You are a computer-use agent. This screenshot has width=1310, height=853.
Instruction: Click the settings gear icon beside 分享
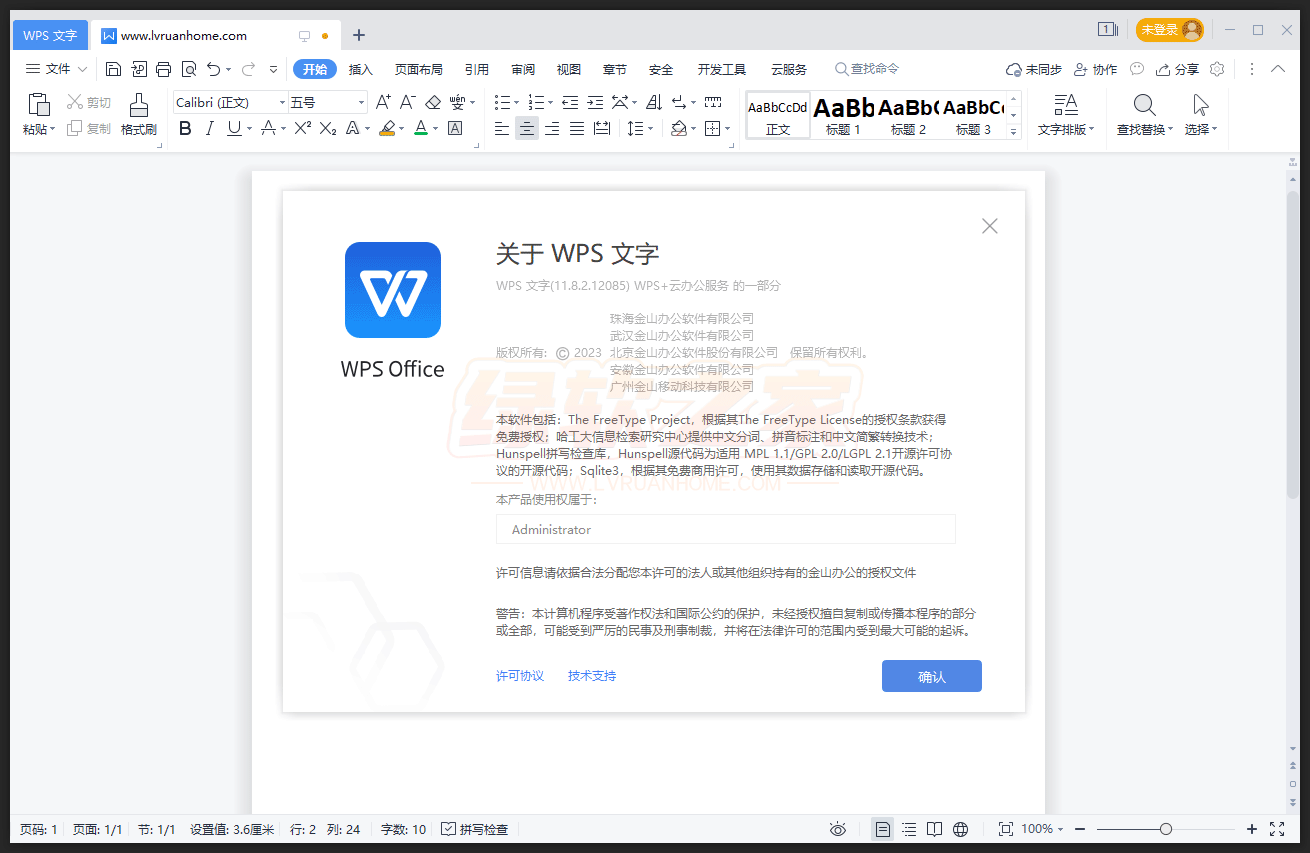(1217, 69)
